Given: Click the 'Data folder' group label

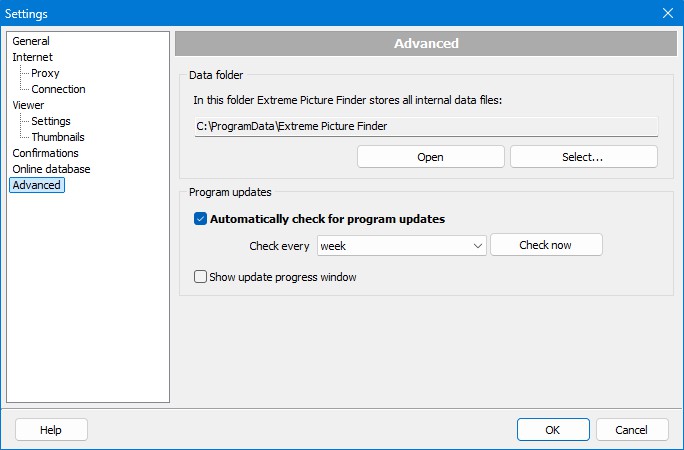Looking at the screenshot, I should click(x=216, y=75).
